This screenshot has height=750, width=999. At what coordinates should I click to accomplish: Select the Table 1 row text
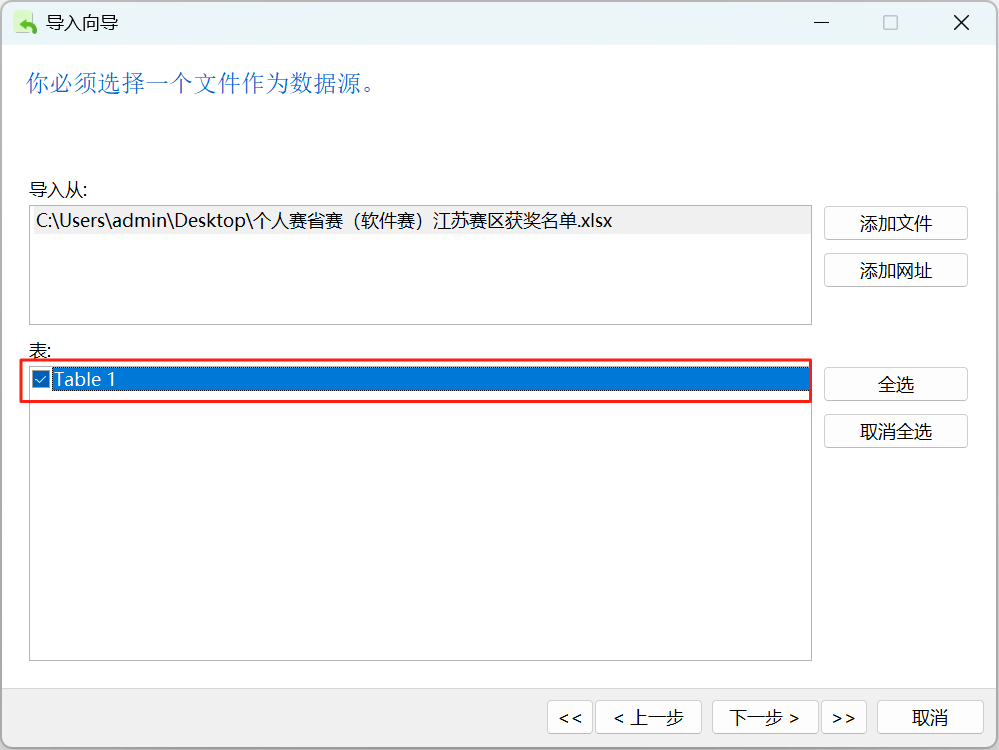pos(85,380)
